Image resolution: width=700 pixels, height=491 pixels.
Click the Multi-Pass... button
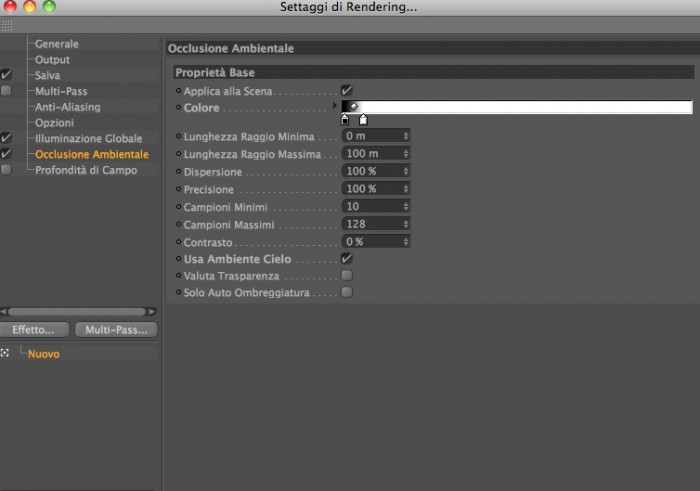pos(116,330)
